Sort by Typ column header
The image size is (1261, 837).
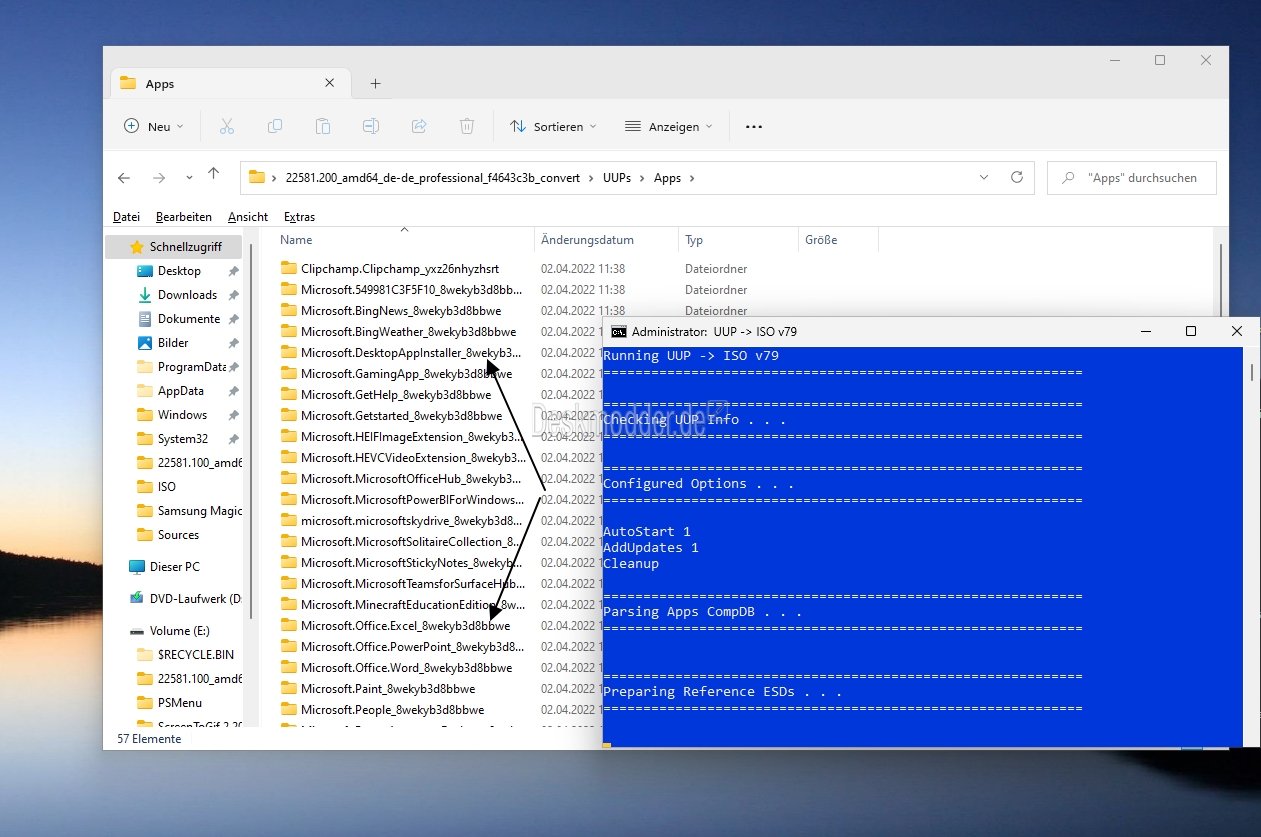[694, 240]
